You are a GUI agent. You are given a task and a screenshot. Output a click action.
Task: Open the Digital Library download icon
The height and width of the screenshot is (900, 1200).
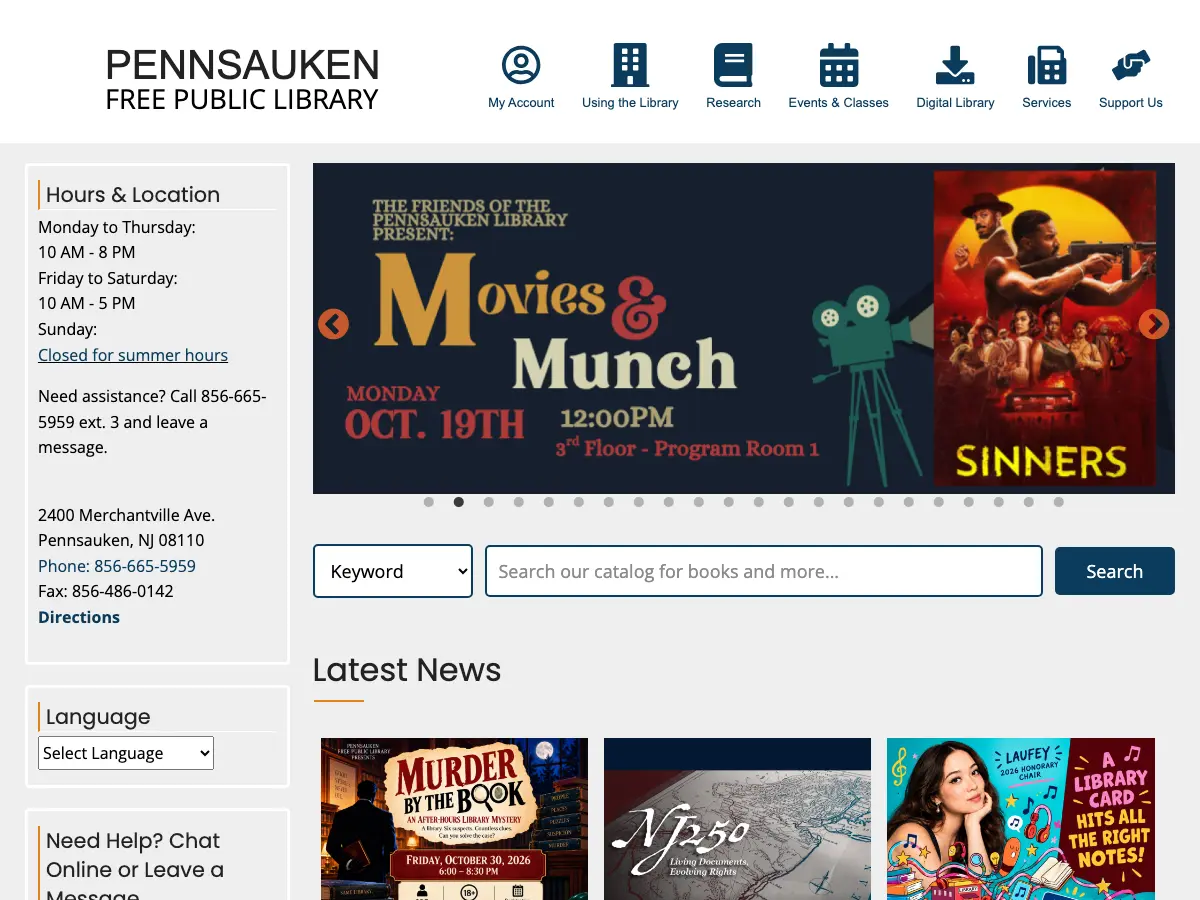pos(955,65)
